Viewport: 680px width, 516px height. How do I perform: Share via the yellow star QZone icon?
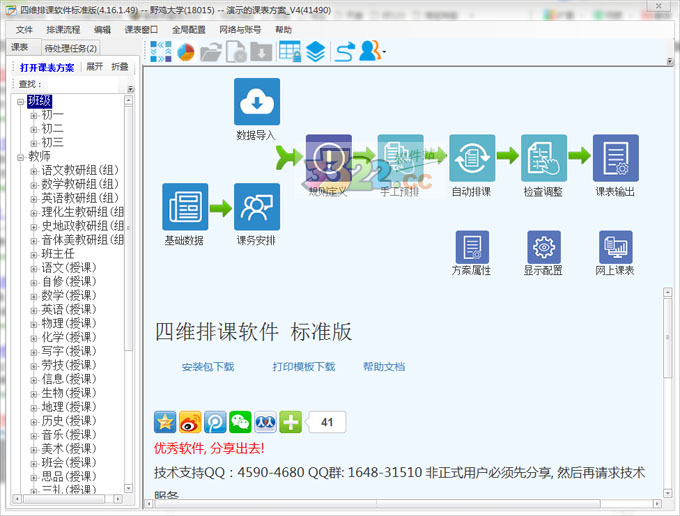[165, 422]
